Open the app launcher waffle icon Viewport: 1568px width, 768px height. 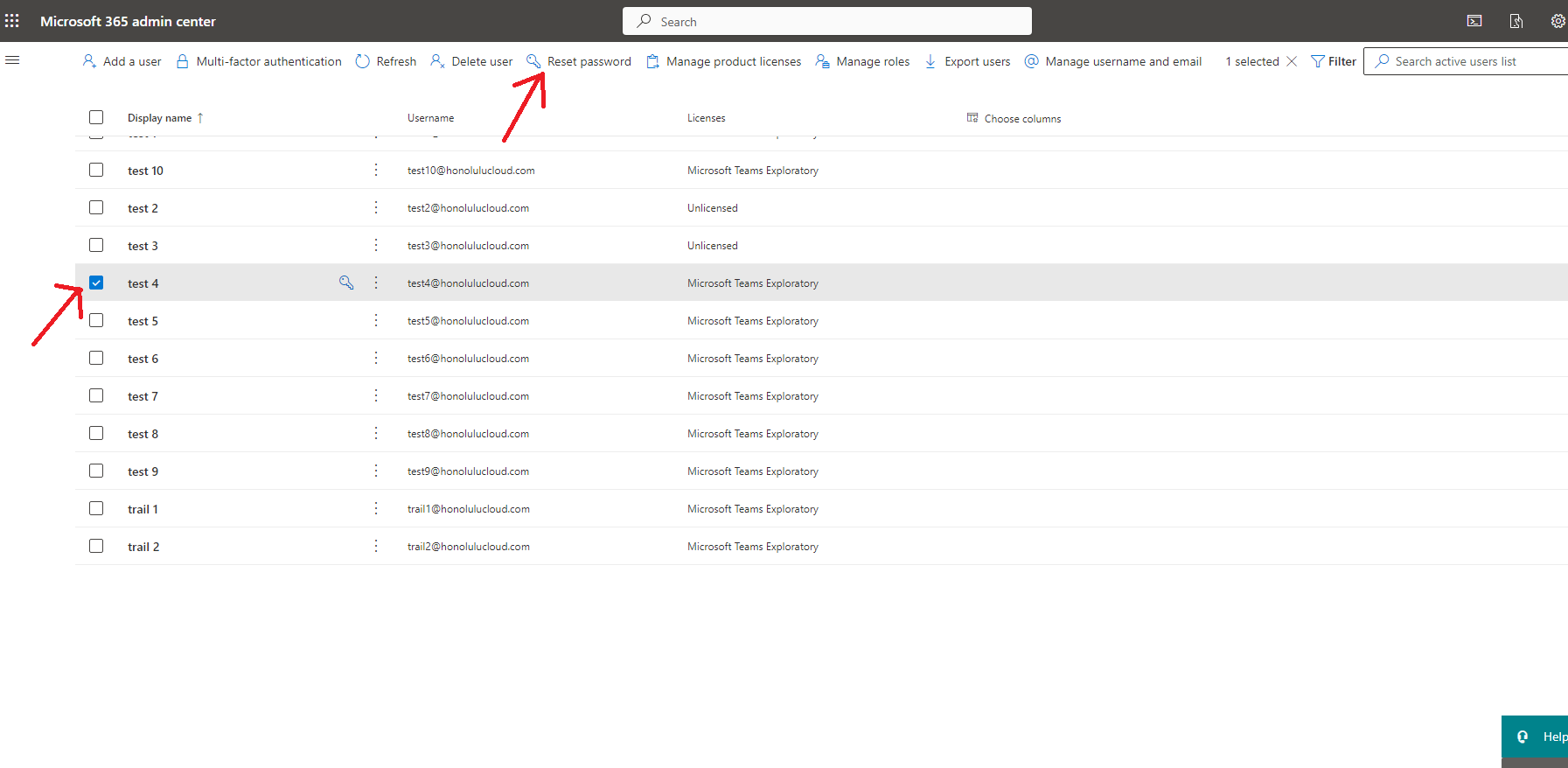(x=12, y=21)
